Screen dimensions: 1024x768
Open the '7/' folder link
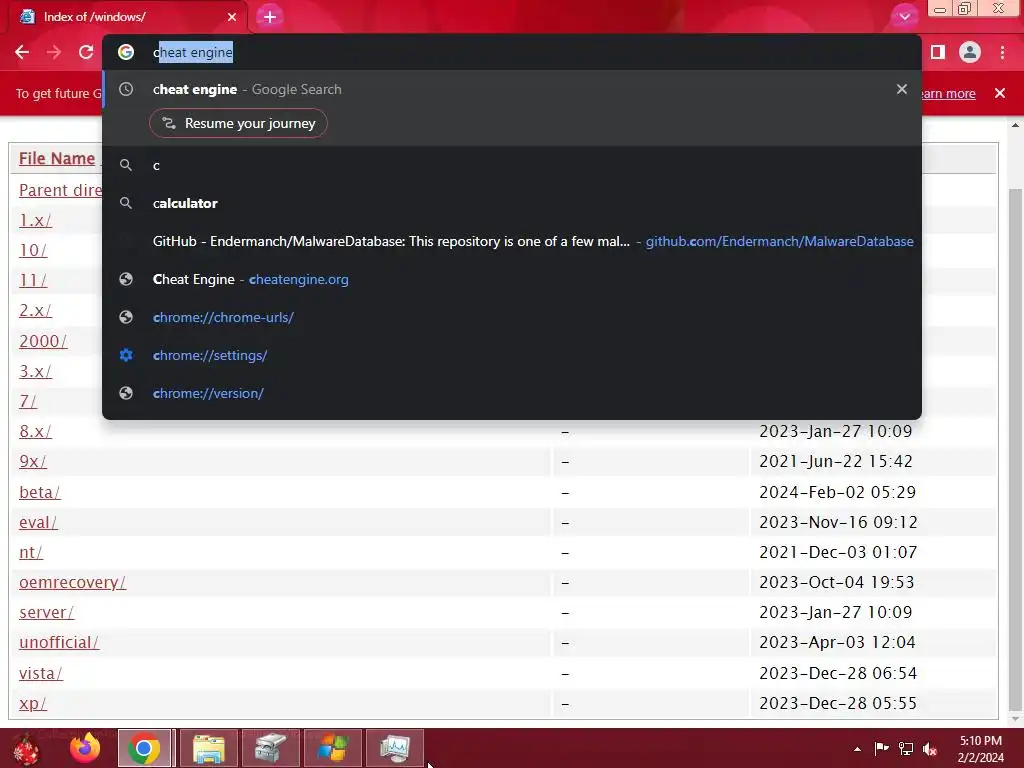[x=28, y=401]
